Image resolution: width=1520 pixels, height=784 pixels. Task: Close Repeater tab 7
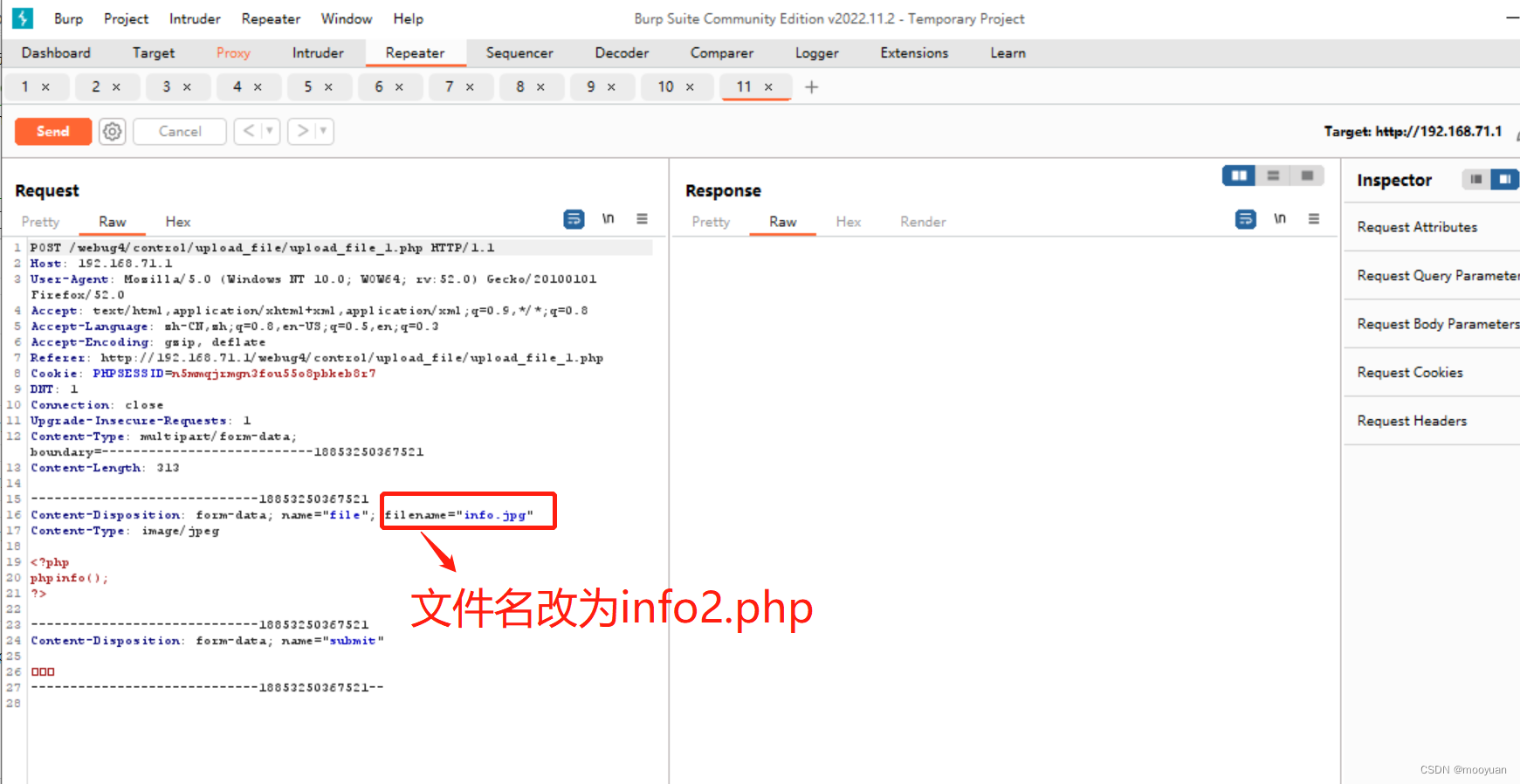(x=470, y=87)
